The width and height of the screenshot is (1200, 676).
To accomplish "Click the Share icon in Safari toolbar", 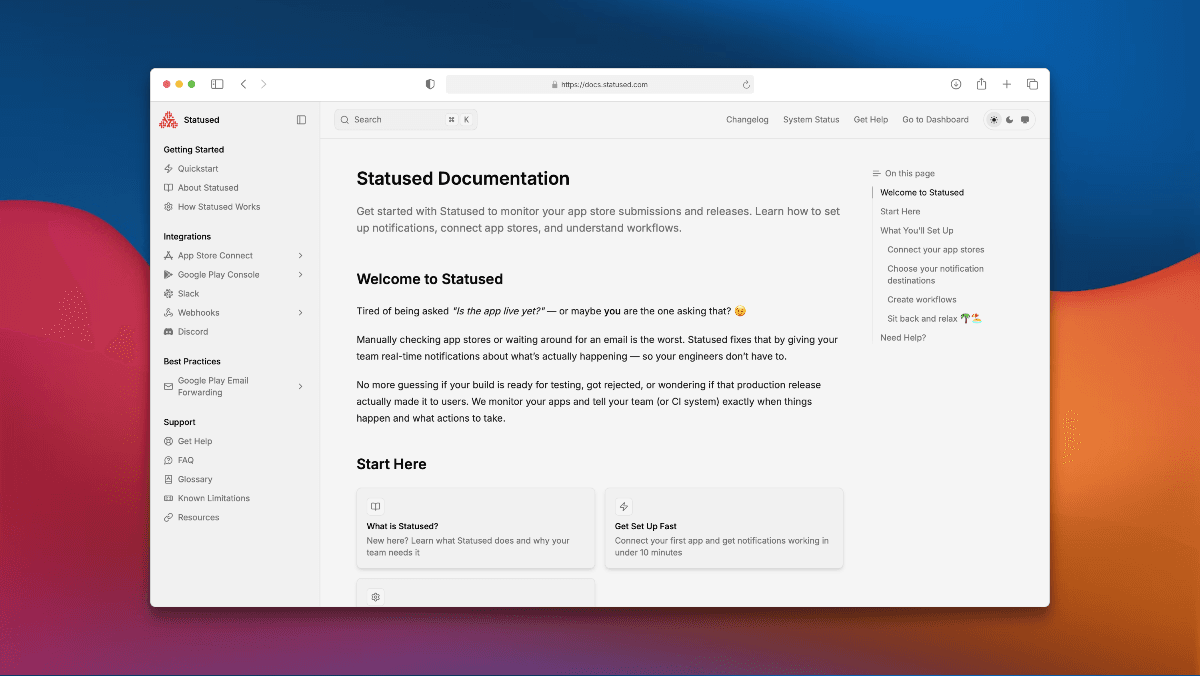I will (981, 84).
